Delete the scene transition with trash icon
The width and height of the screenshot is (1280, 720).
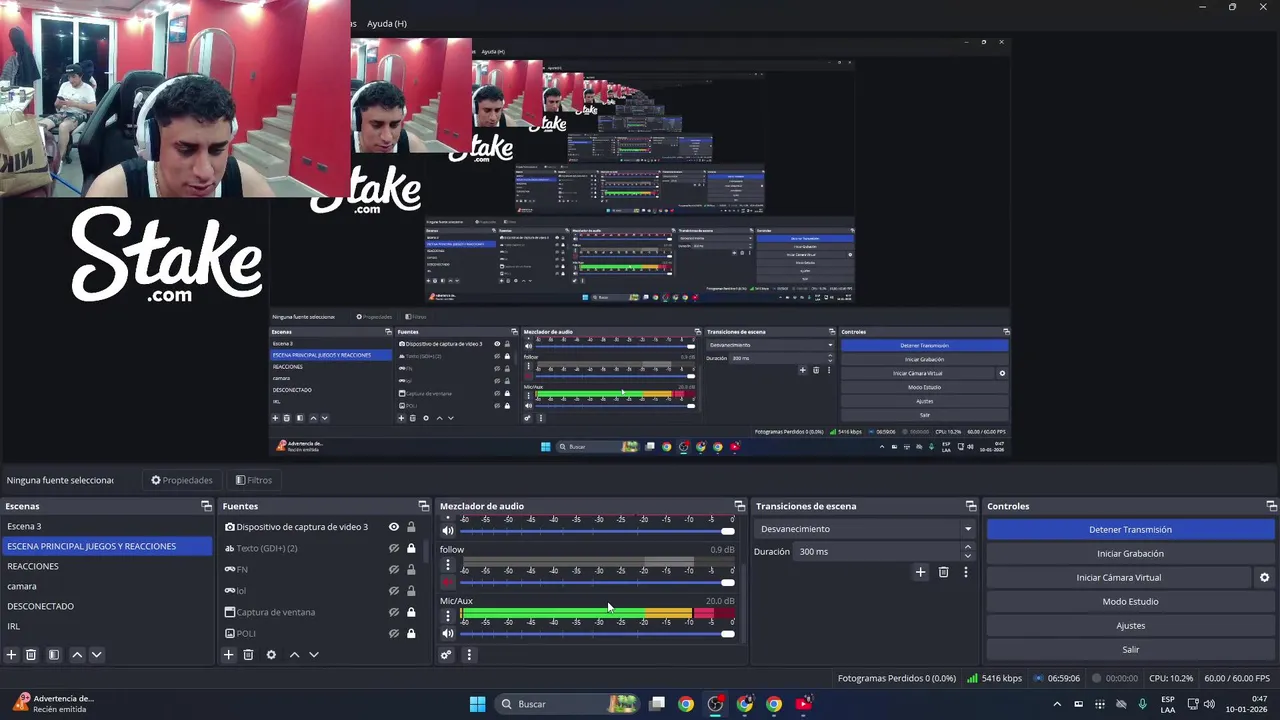pos(943,572)
